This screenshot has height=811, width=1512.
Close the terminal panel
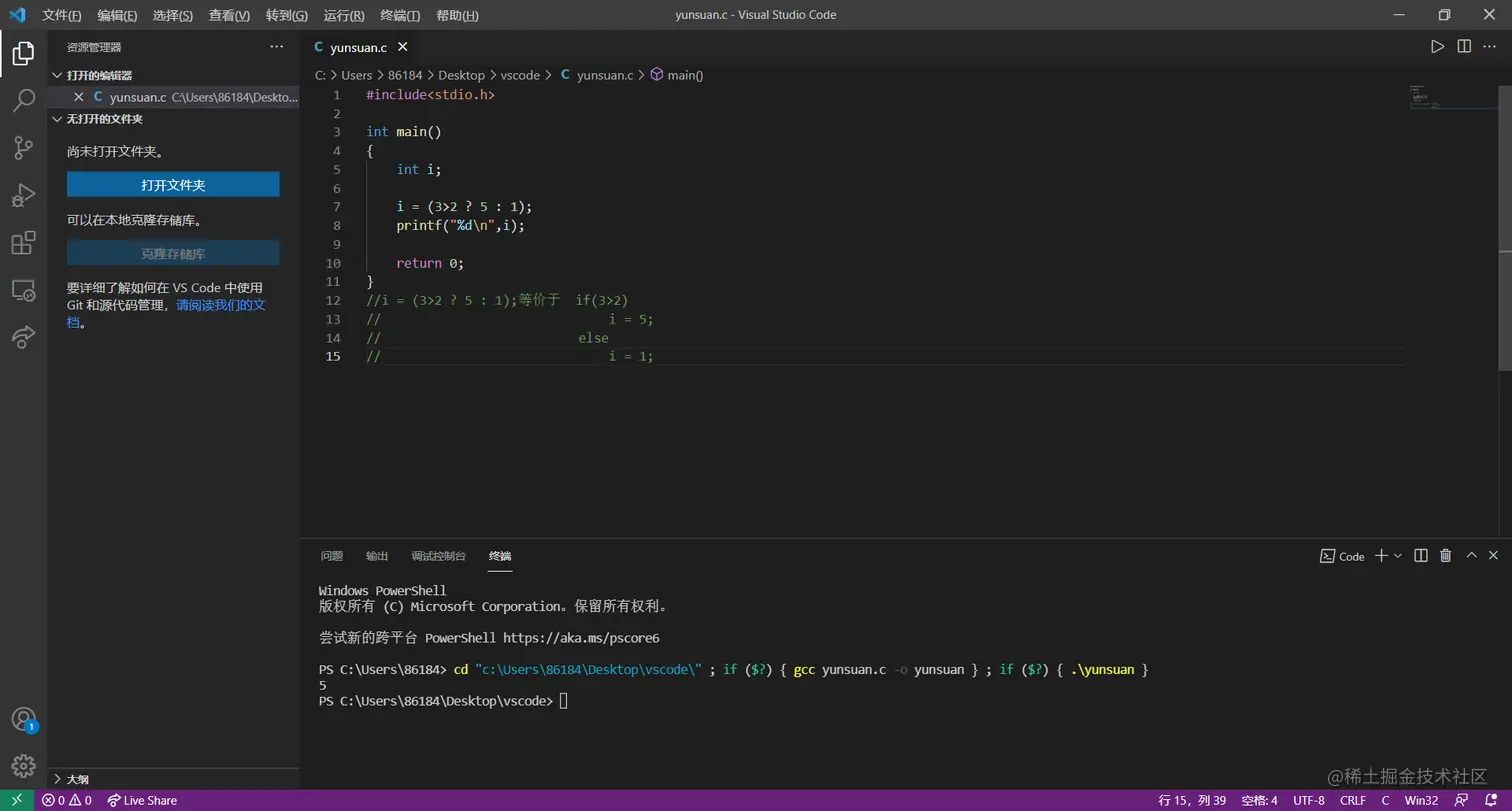pyautogui.click(x=1493, y=555)
